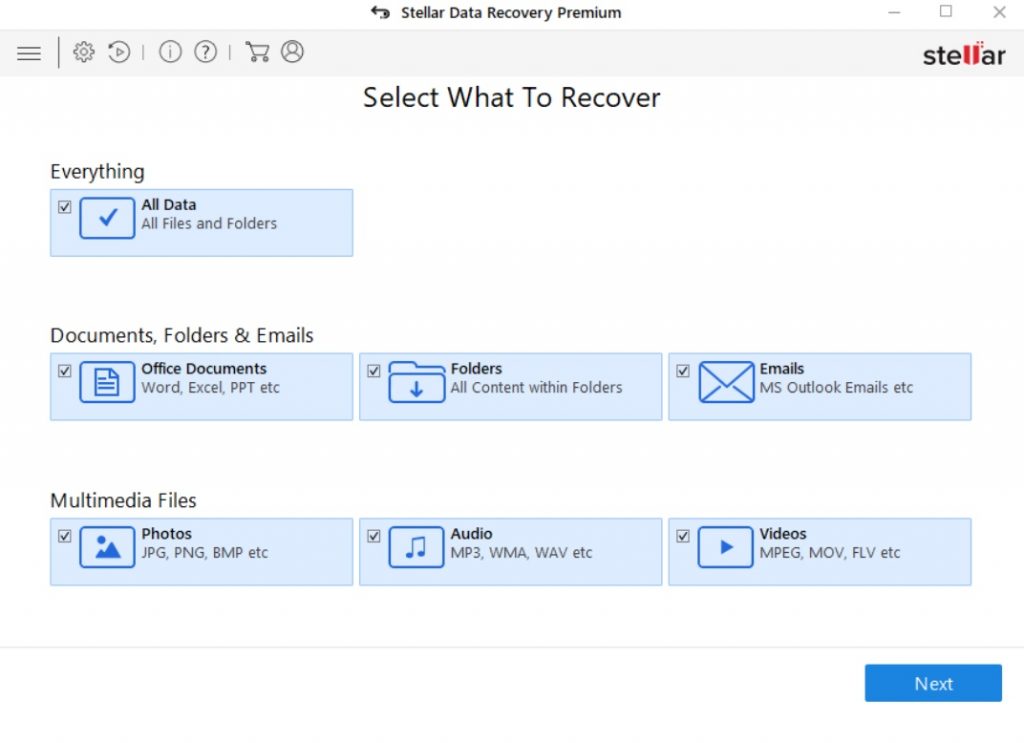
Task: Select the Videos play icon
Action: coord(725,547)
